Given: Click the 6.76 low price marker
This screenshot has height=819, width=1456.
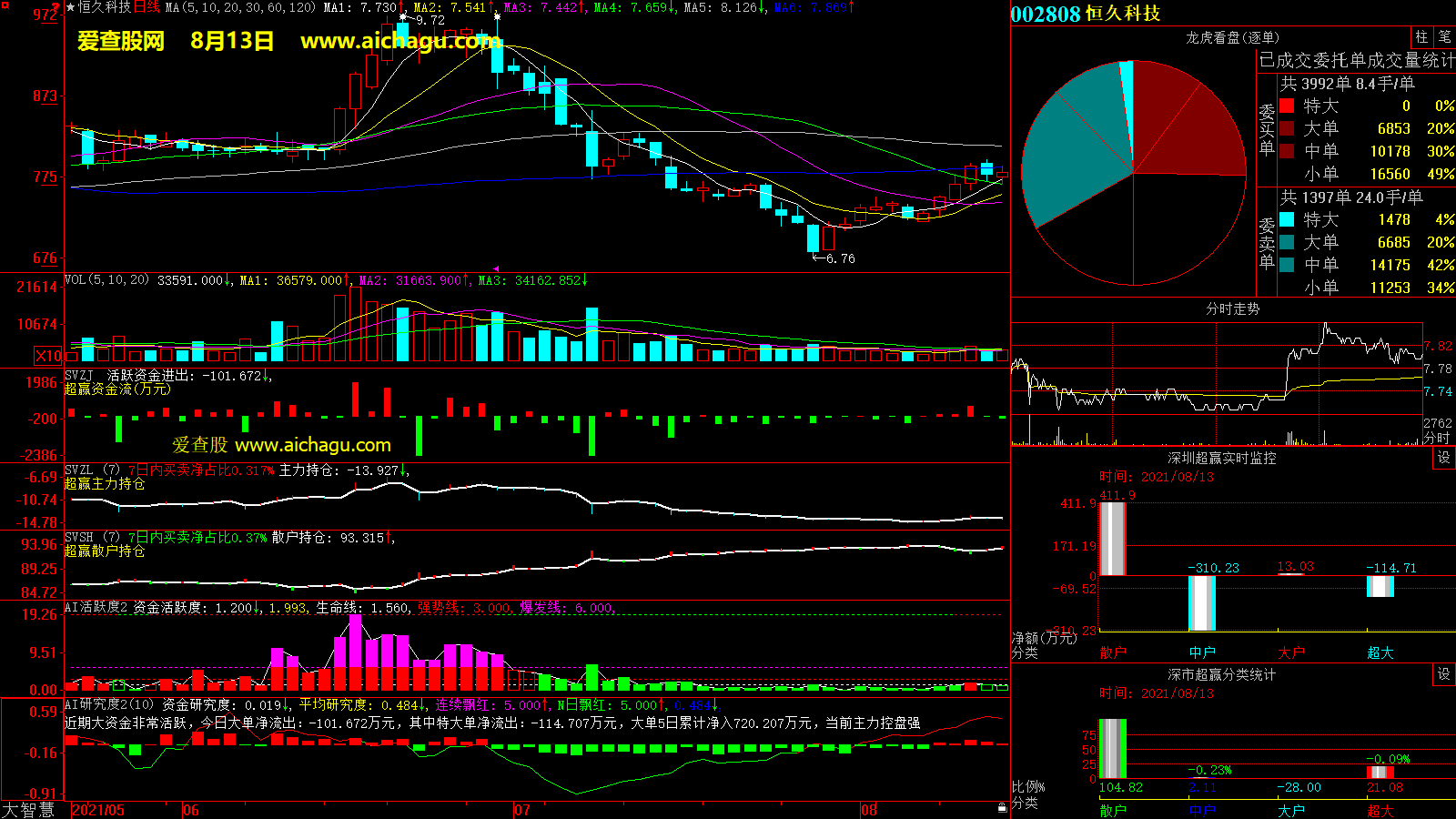Looking at the screenshot, I should (x=839, y=258).
